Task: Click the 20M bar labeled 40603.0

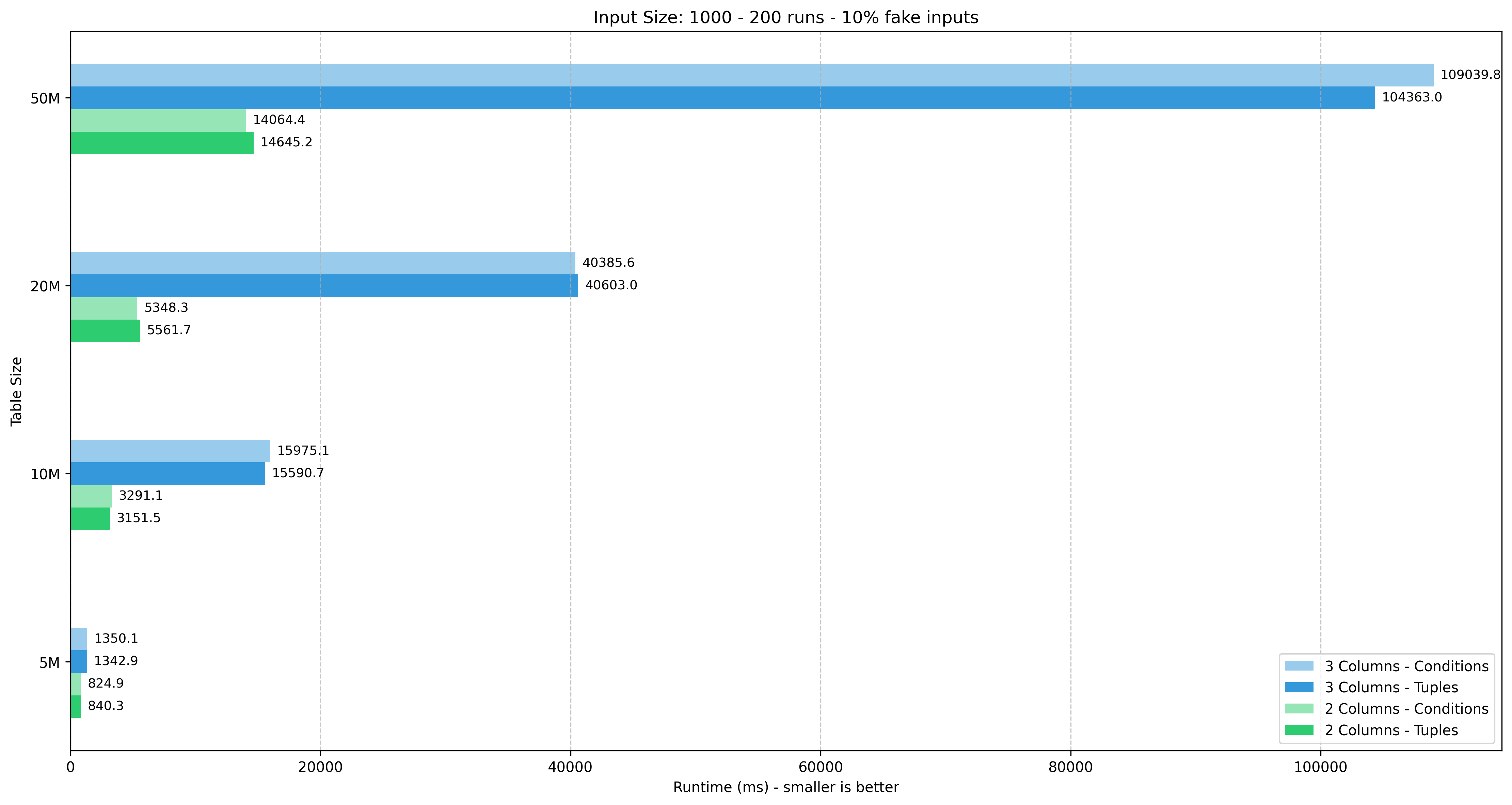Action: click(324, 286)
